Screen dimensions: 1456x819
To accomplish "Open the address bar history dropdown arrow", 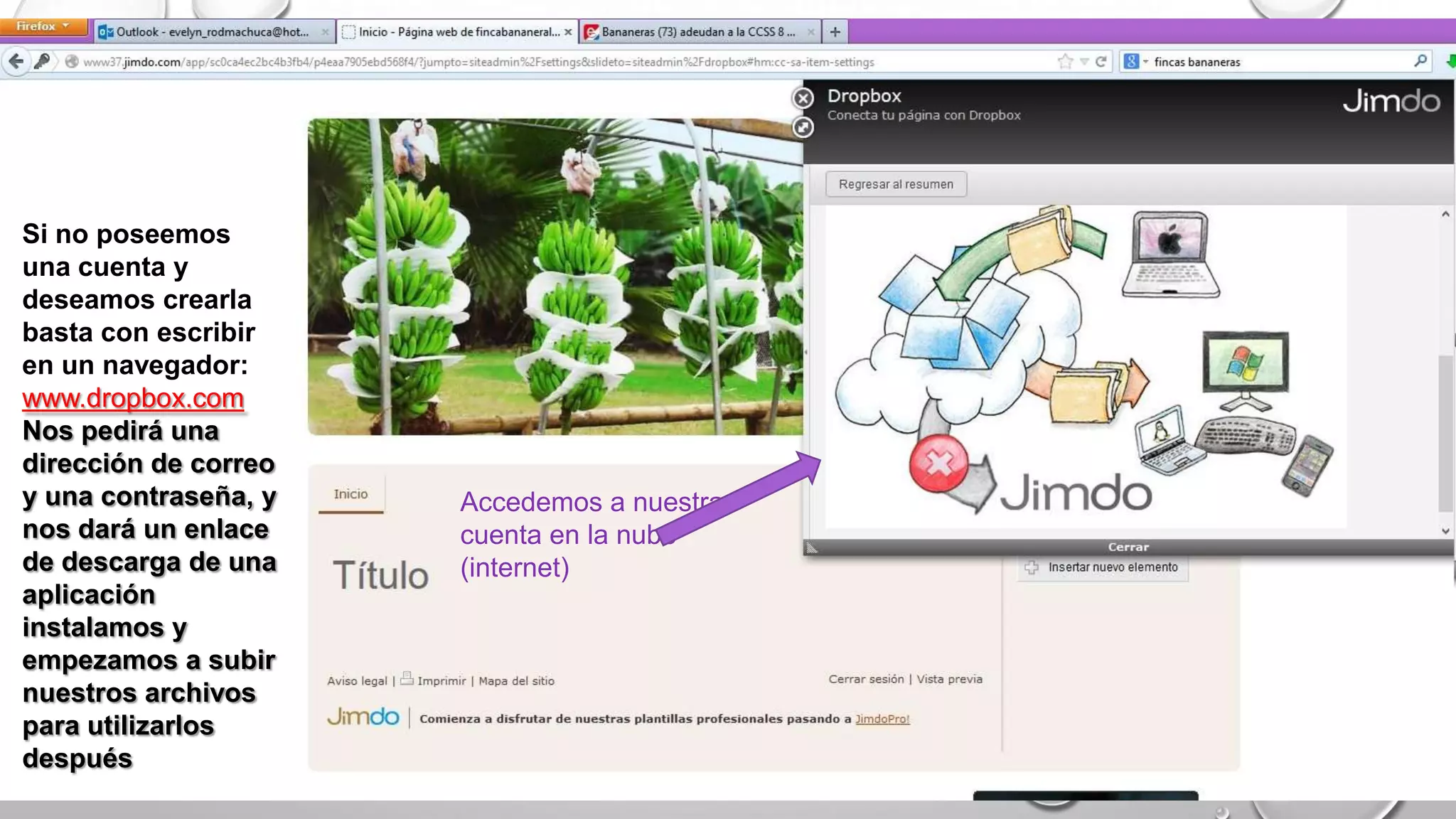I will (1084, 62).
